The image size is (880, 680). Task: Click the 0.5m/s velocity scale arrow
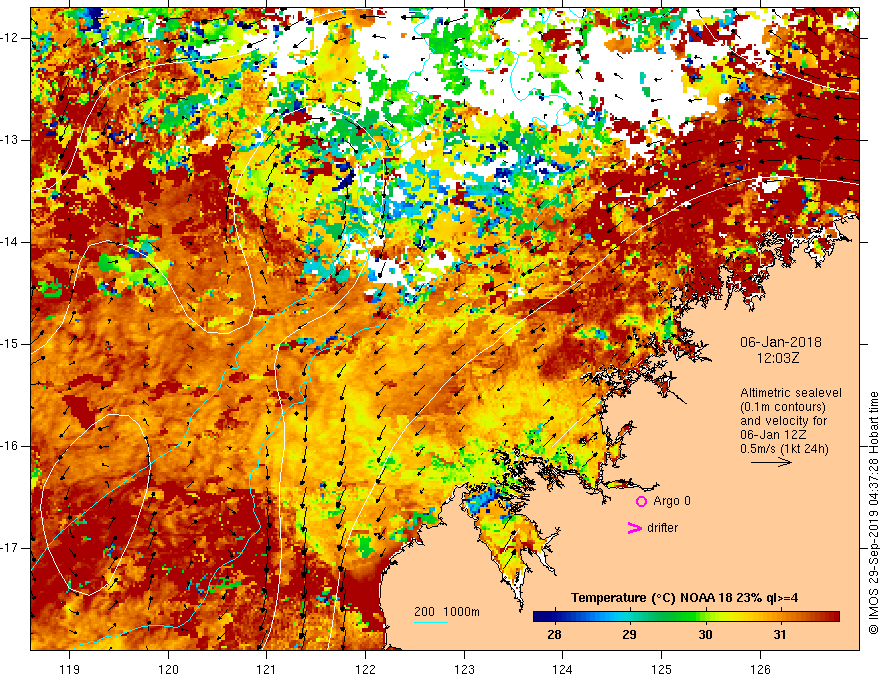click(x=771, y=462)
